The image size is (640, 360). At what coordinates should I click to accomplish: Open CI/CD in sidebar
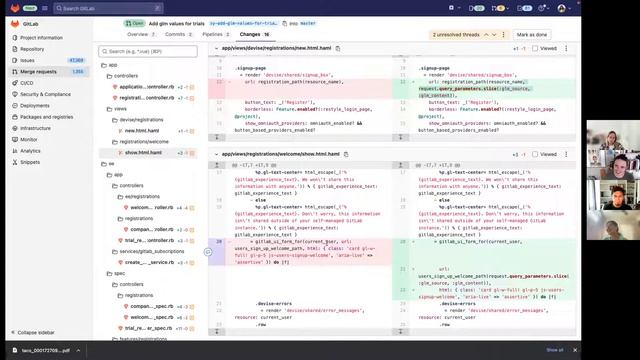[27, 83]
